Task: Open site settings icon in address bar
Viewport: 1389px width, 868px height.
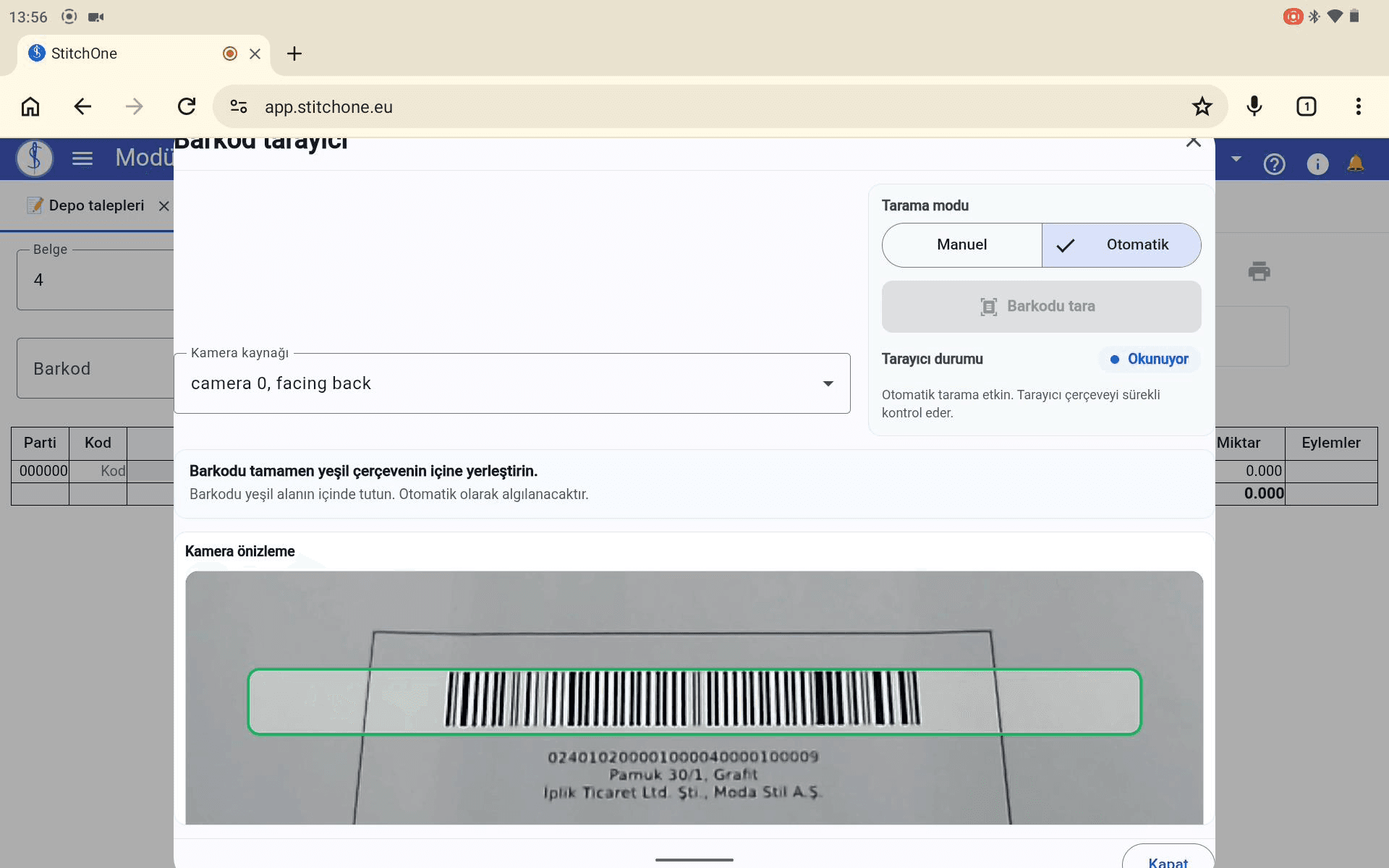Action: 239,107
